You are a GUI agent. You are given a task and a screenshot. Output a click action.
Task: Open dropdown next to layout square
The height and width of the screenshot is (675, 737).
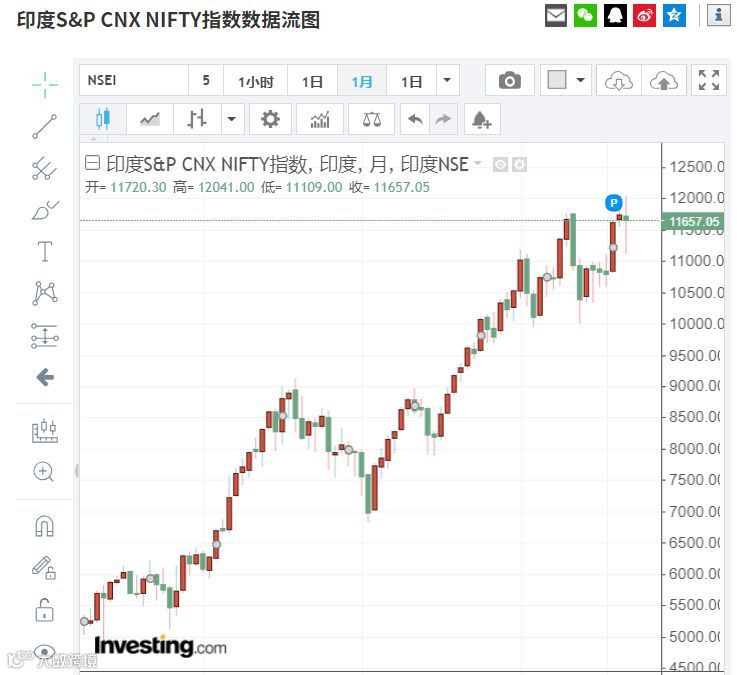point(581,80)
